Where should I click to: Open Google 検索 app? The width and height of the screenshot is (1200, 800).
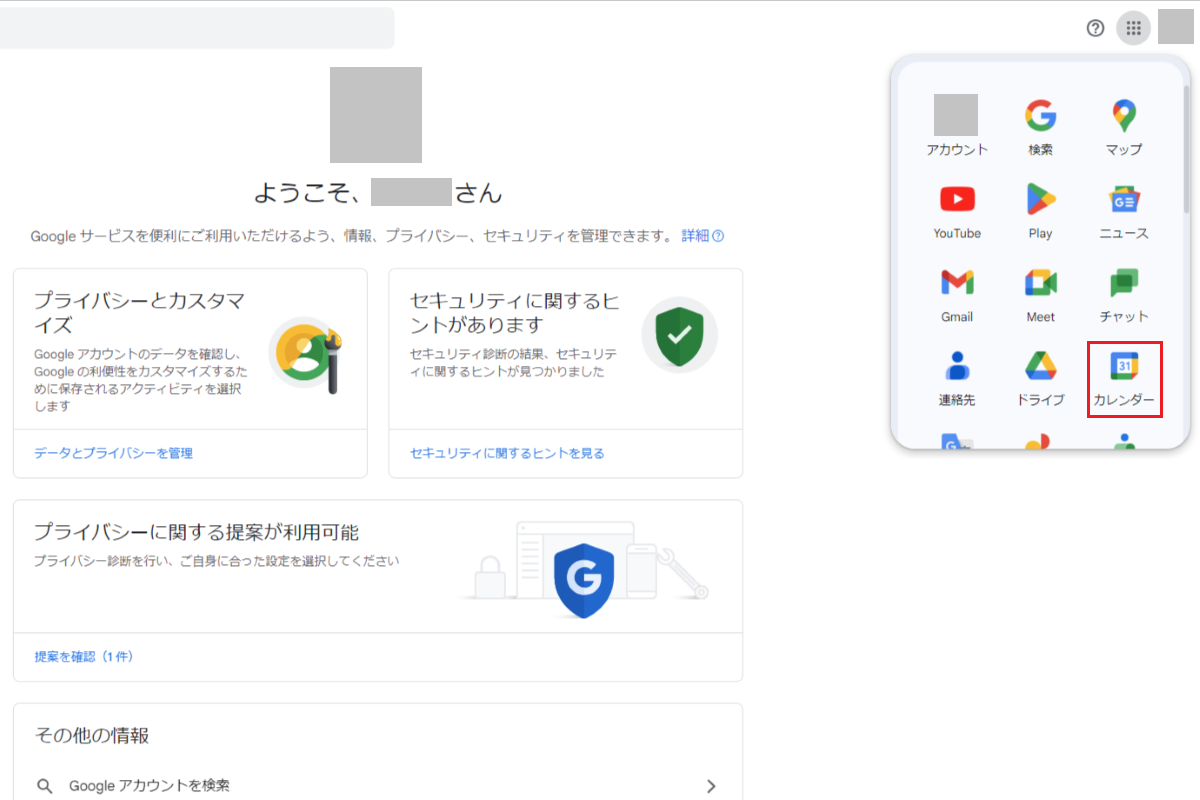pyautogui.click(x=1040, y=125)
